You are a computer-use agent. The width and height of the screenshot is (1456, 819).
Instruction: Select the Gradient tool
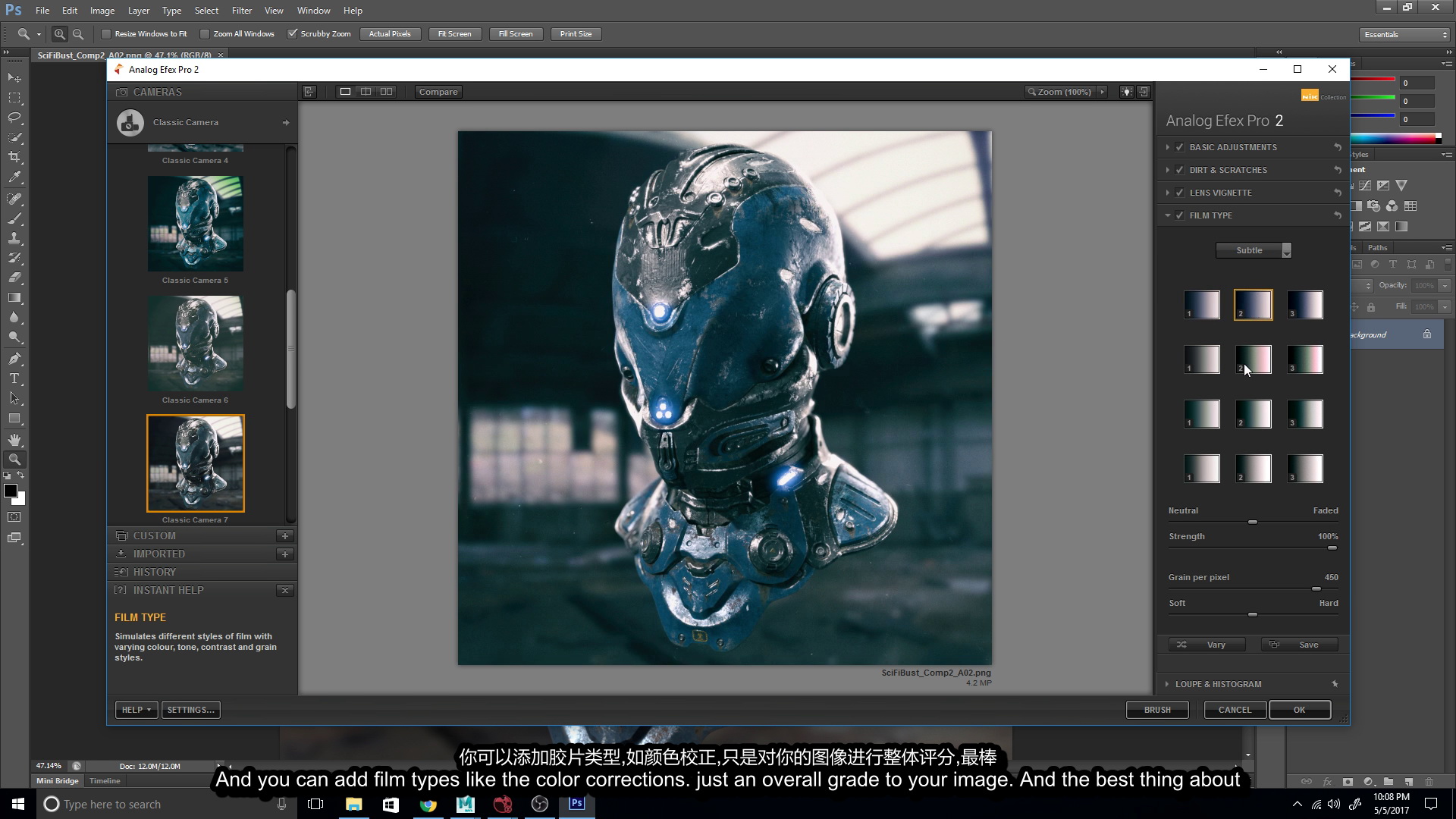[x=14, y=298]
